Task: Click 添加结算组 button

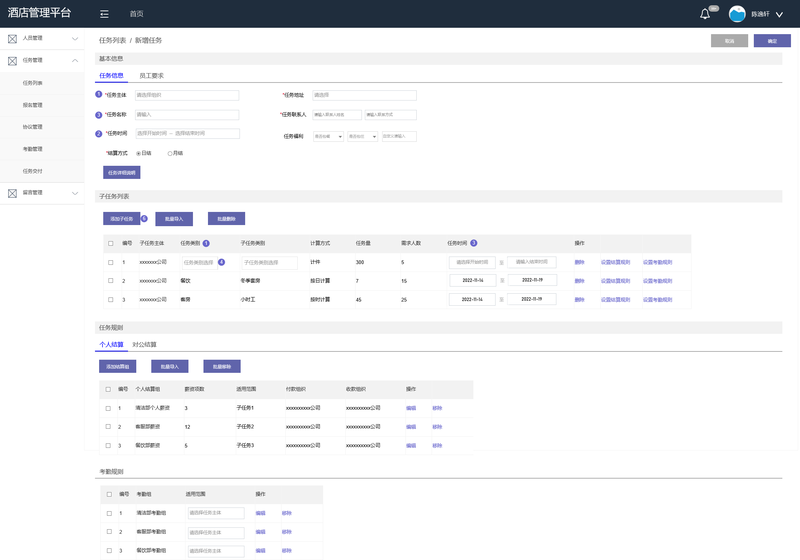Action: [x=117, y=366]
